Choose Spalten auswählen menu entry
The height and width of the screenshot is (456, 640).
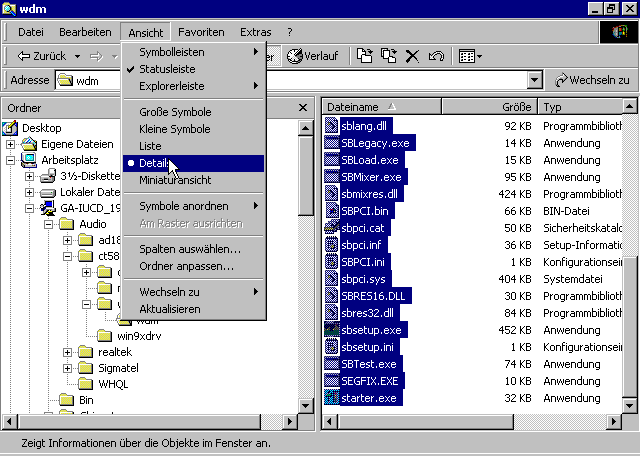pos(193,249)
